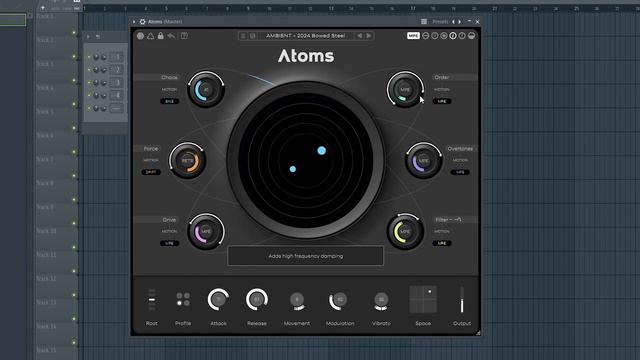Click the first circle icon after MPE
Image resolution: width=640 pixels, height=360 pixels.
pyautogui.click(x=426, y=36)
